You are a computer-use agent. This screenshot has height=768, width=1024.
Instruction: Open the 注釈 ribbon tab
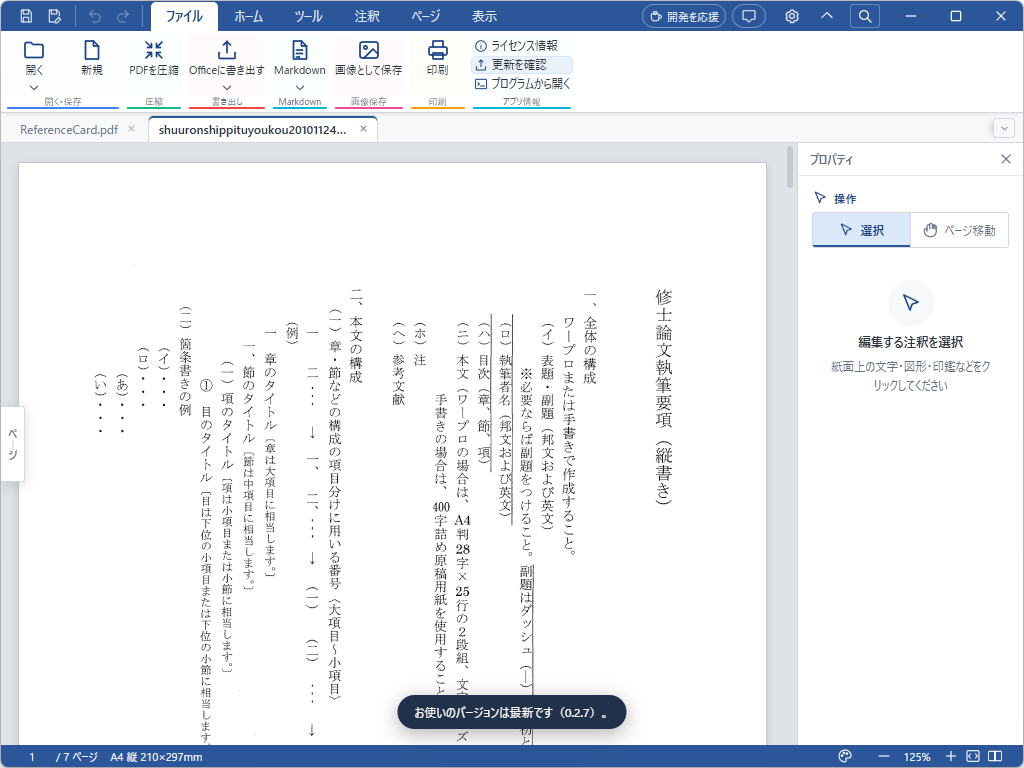367,16
